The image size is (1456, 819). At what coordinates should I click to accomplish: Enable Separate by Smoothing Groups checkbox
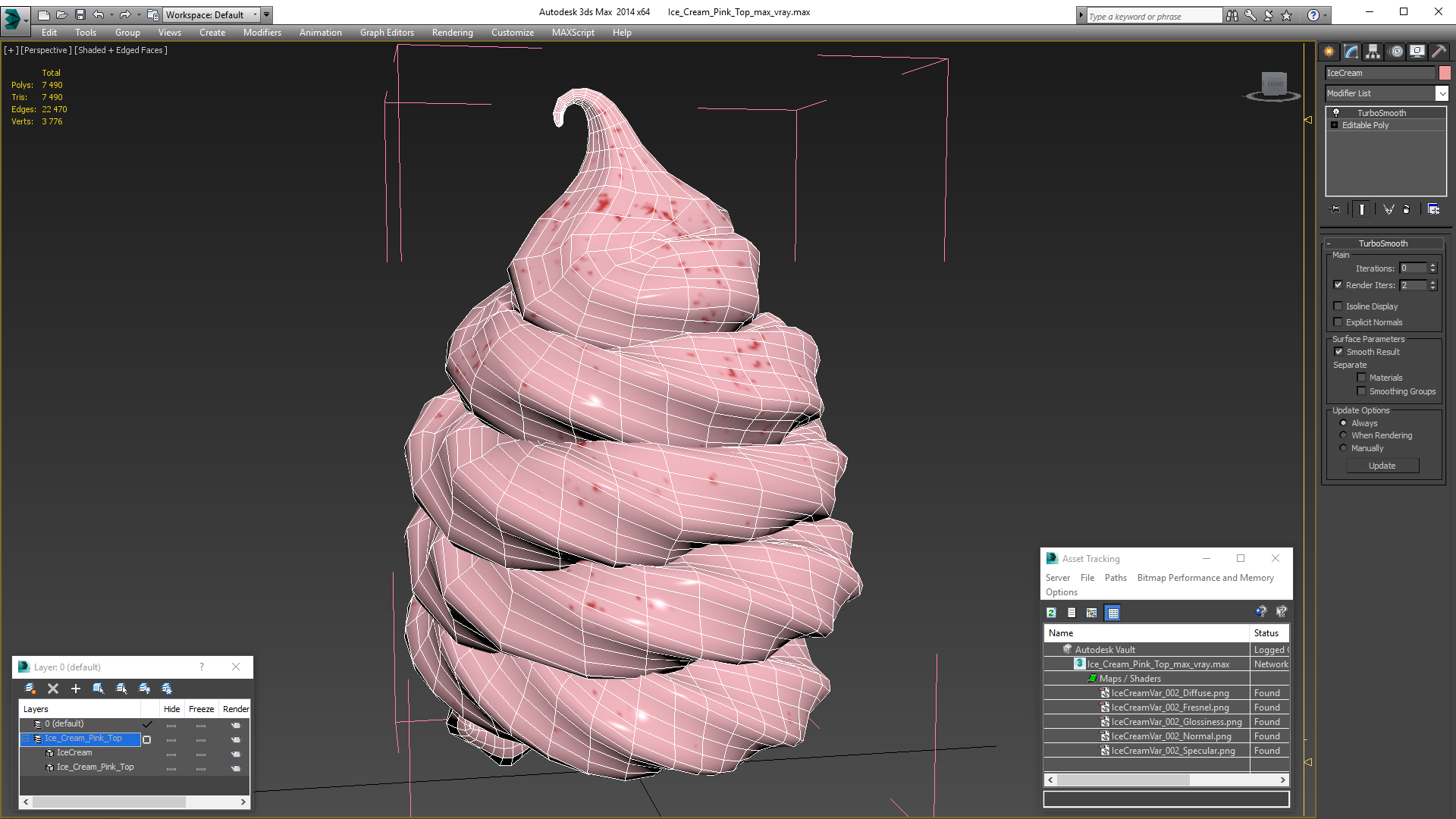click(1361, 391)
